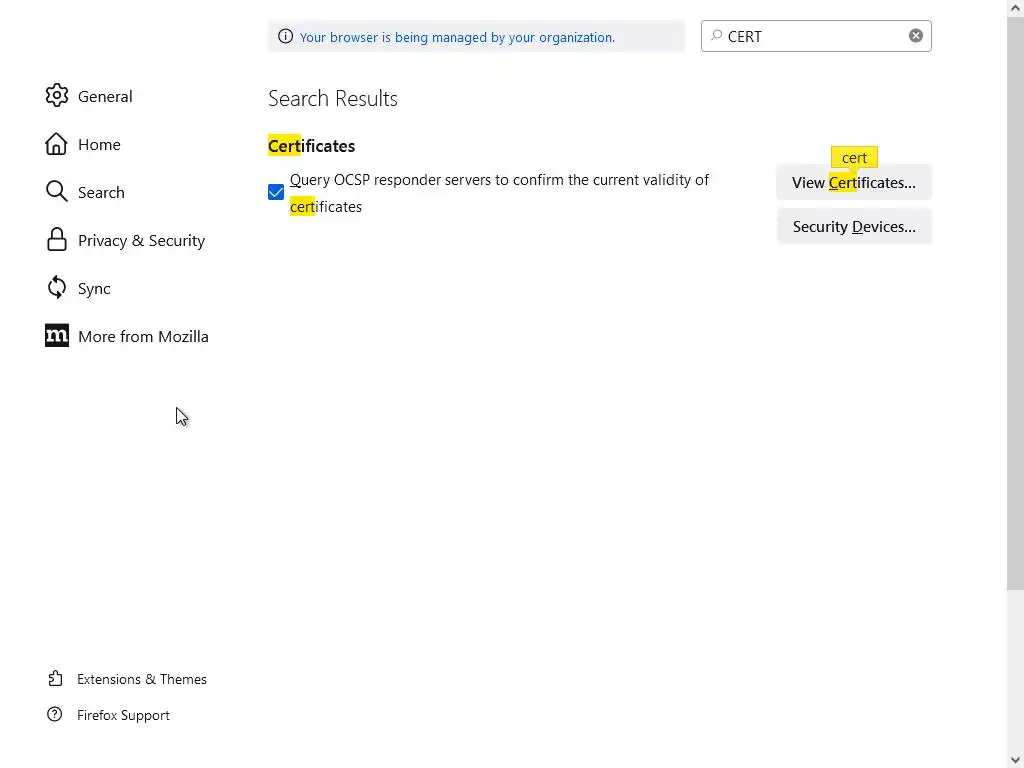Click the Mozilla logo icon
The image size is (1024, 768).
tap(57, 336)
